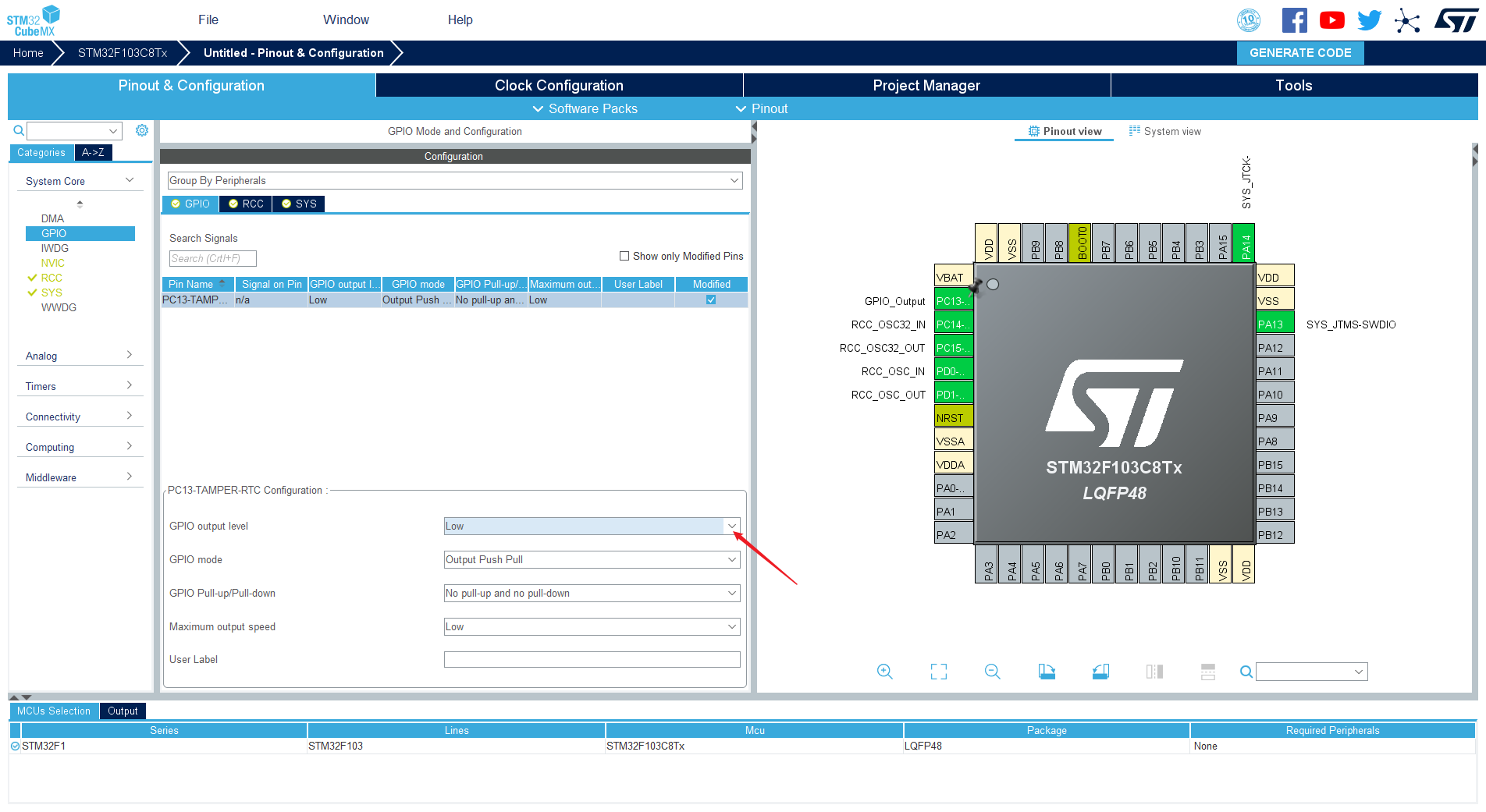Open the Group By Peripherals dropdown
The width and height of the screenshot is (1486, 812).
[455, 181]
